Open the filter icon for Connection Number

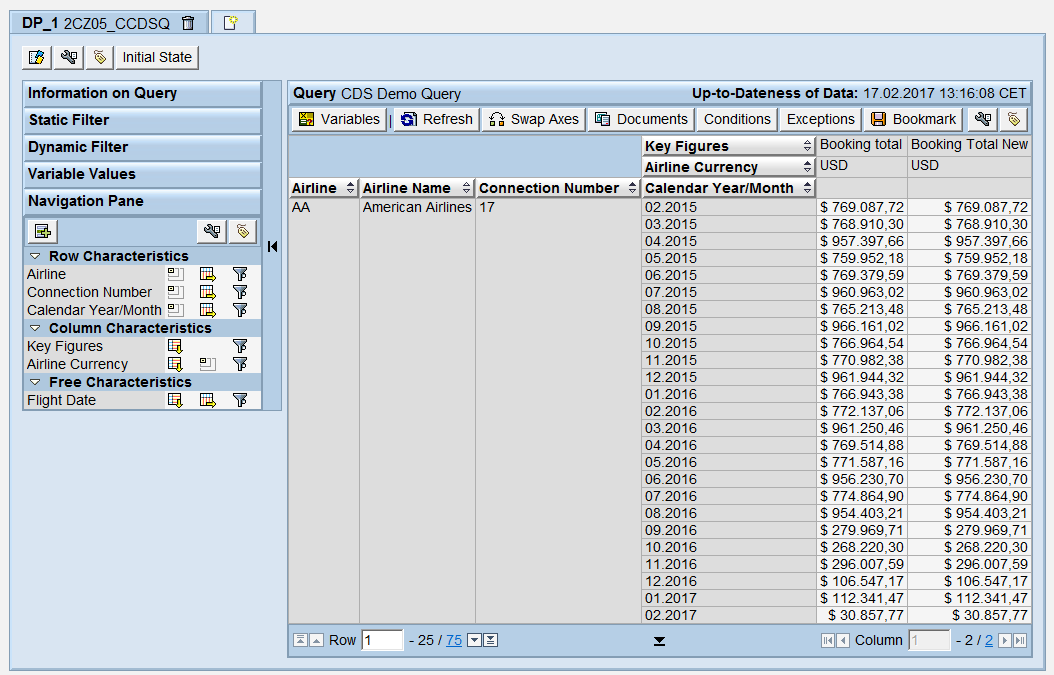242,292
